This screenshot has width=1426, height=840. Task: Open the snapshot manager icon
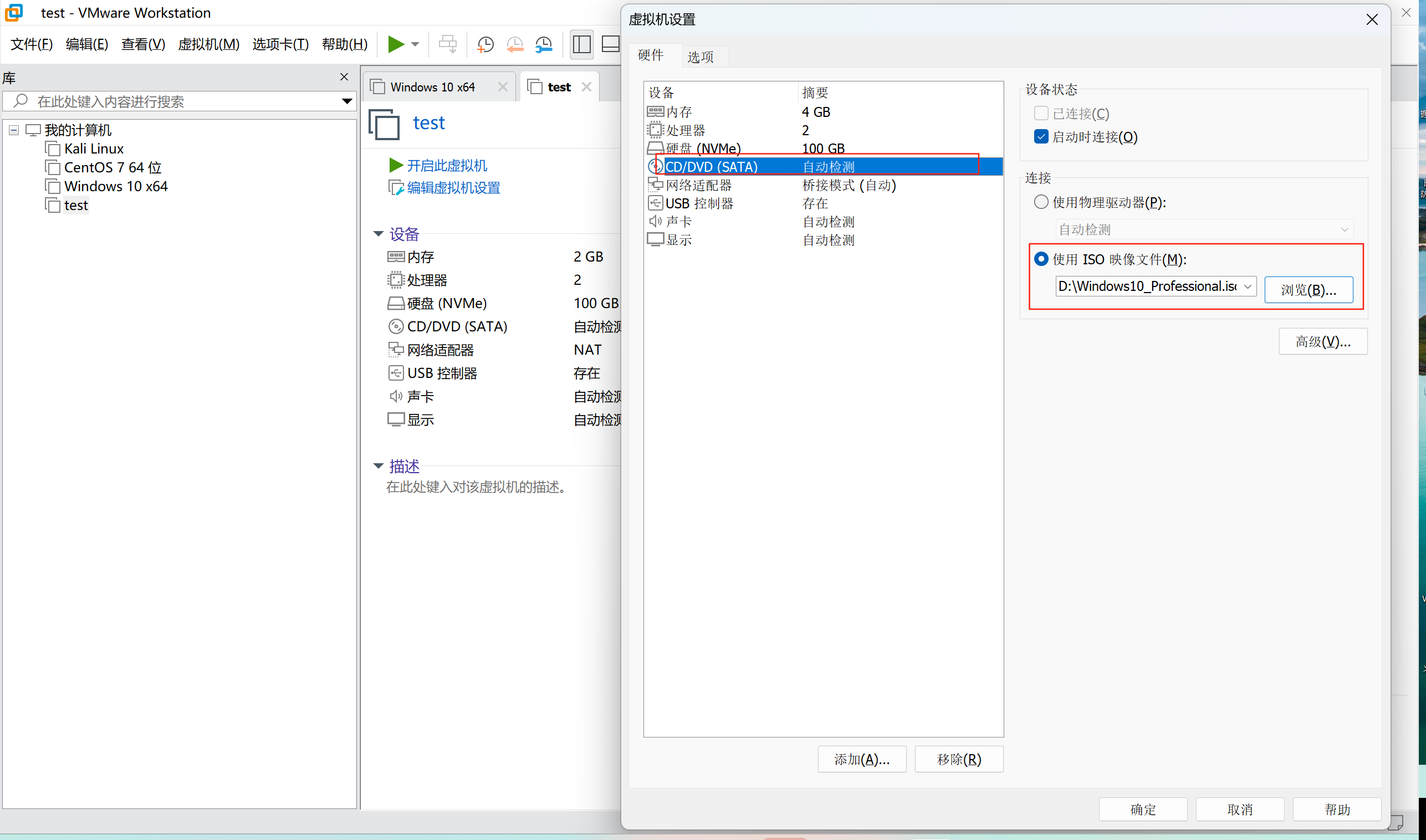tap(544, 44)
